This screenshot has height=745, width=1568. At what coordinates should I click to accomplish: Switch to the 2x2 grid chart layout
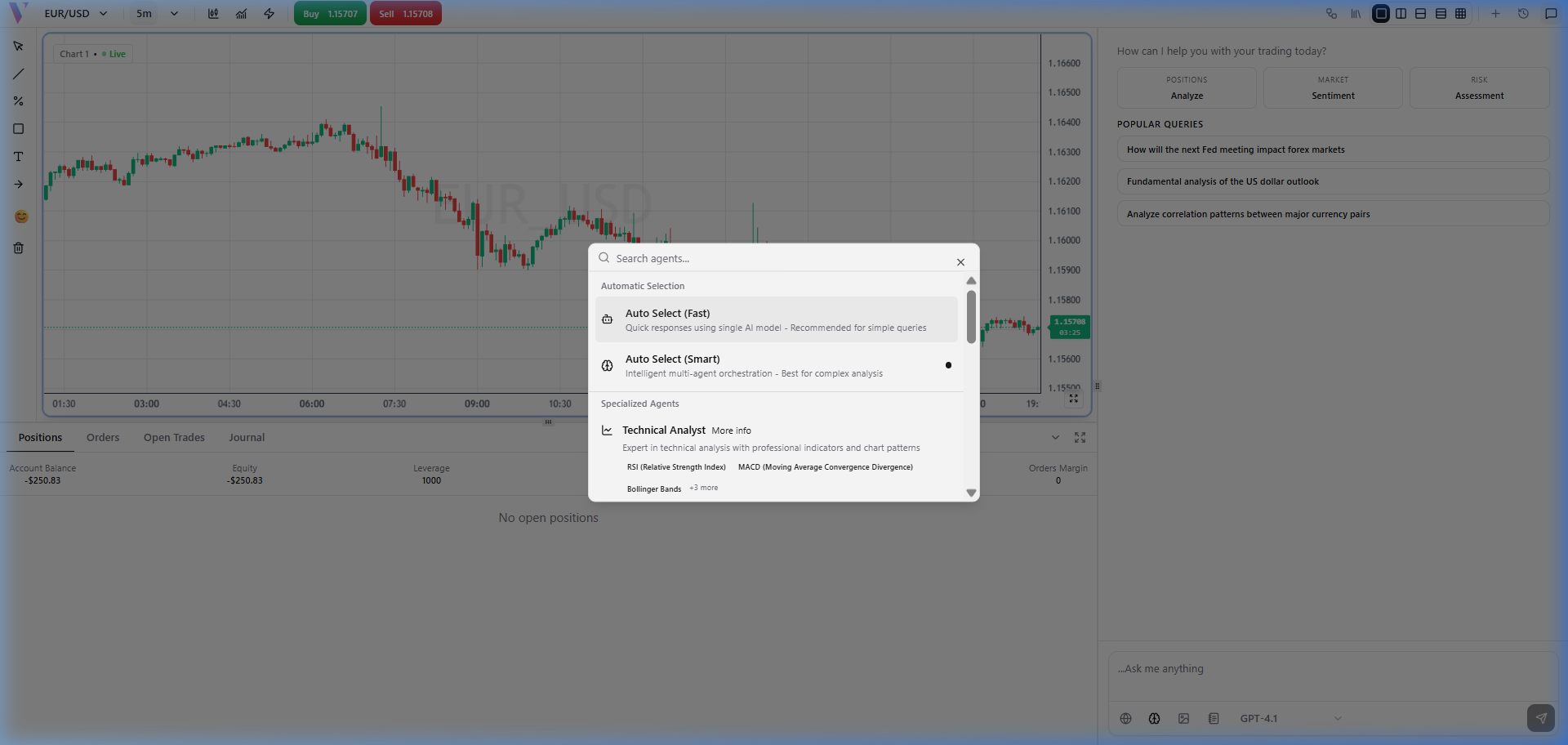[1460, 14]
